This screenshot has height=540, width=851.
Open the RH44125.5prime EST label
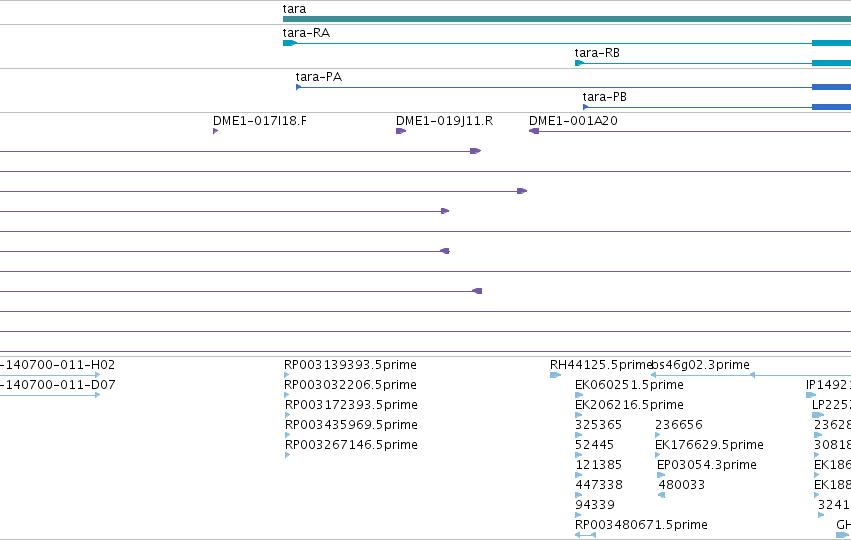[600, 365]
